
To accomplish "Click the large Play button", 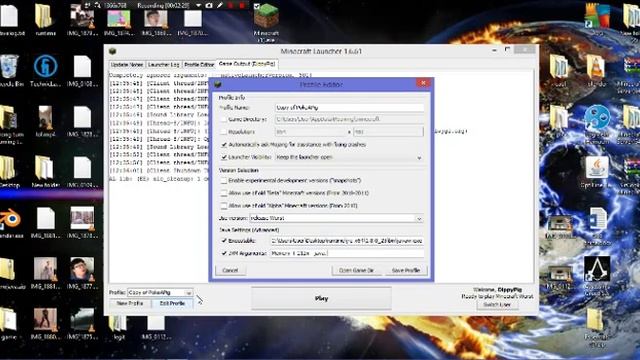I will point(321,298).
